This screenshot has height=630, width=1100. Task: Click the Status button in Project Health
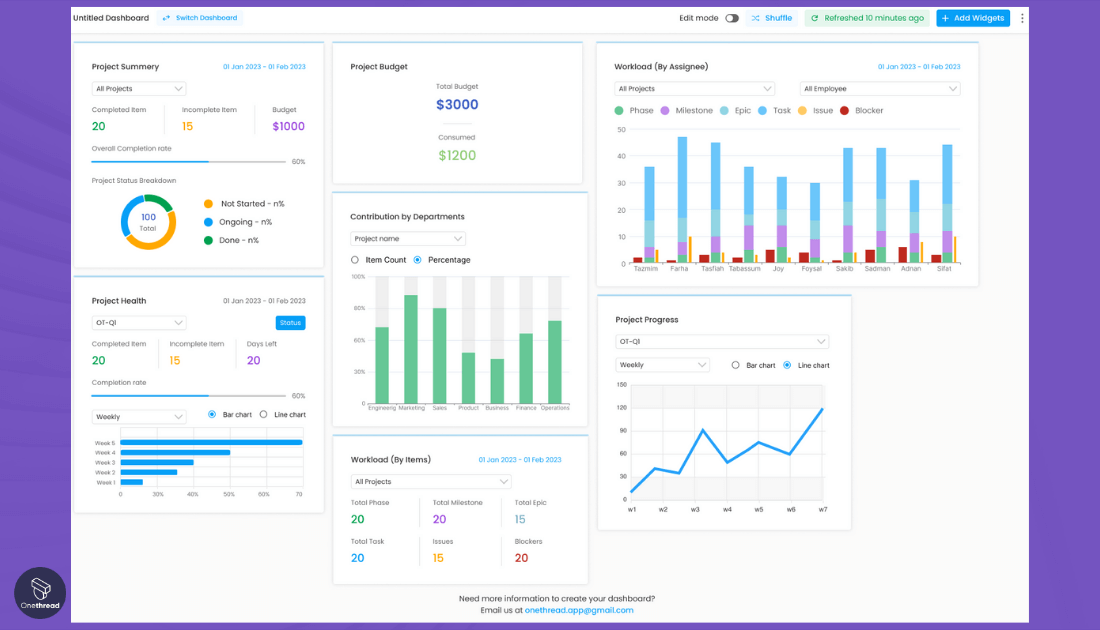point(290,322)
